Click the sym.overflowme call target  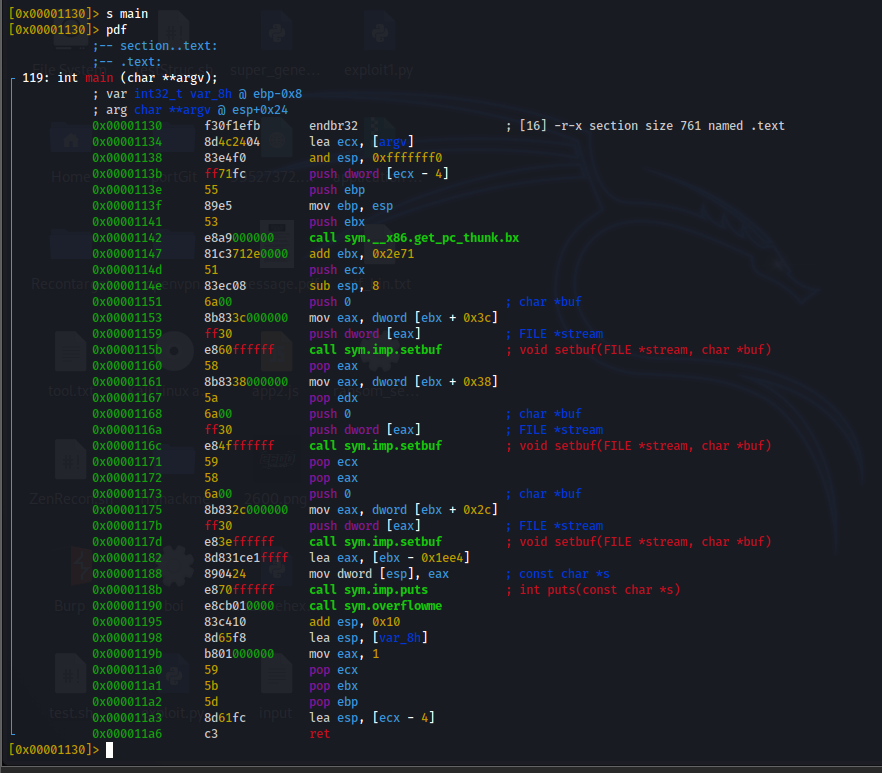(x=392, y=605)
